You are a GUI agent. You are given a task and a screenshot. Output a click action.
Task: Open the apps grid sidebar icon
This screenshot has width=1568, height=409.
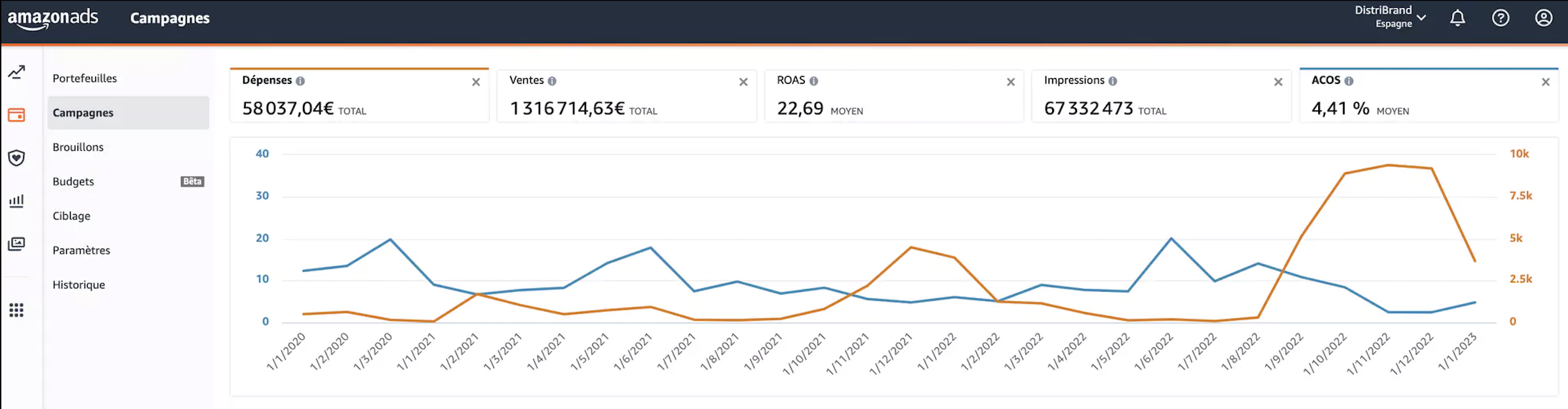point(16,310)
